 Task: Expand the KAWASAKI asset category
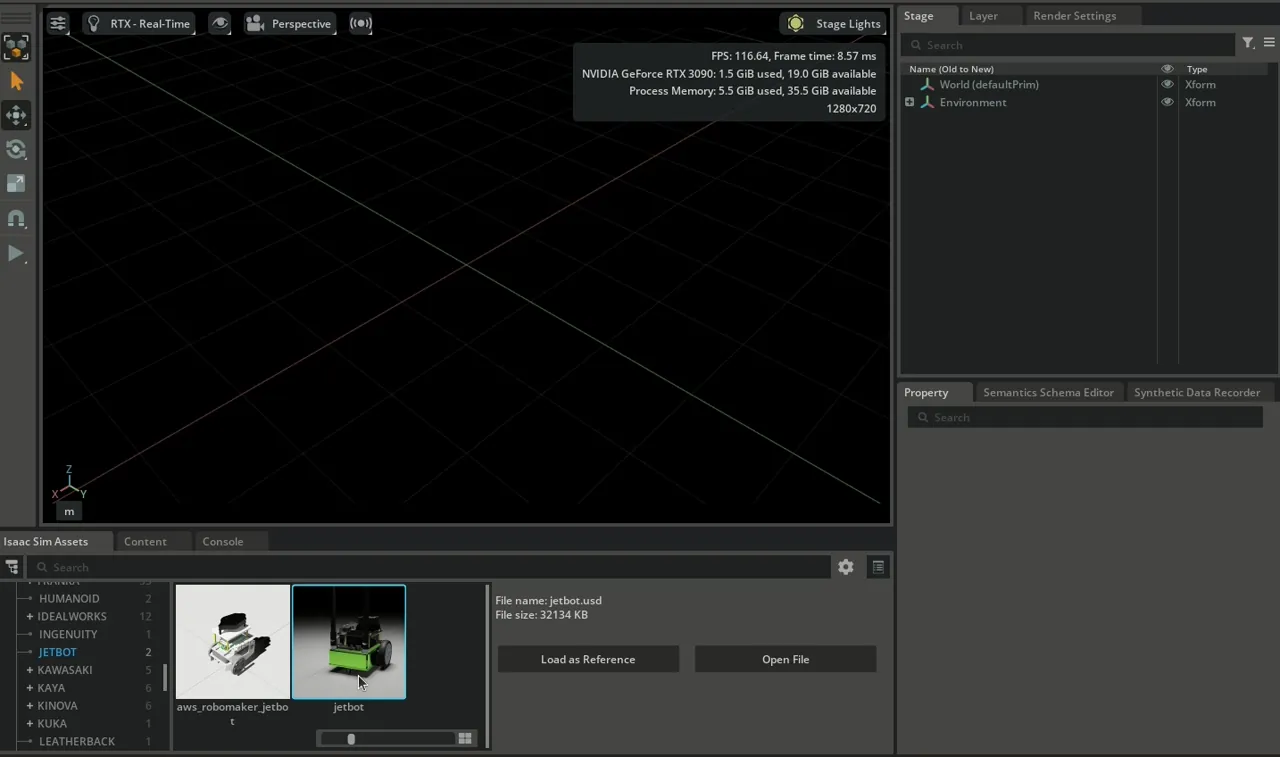(x=30, y=670)
